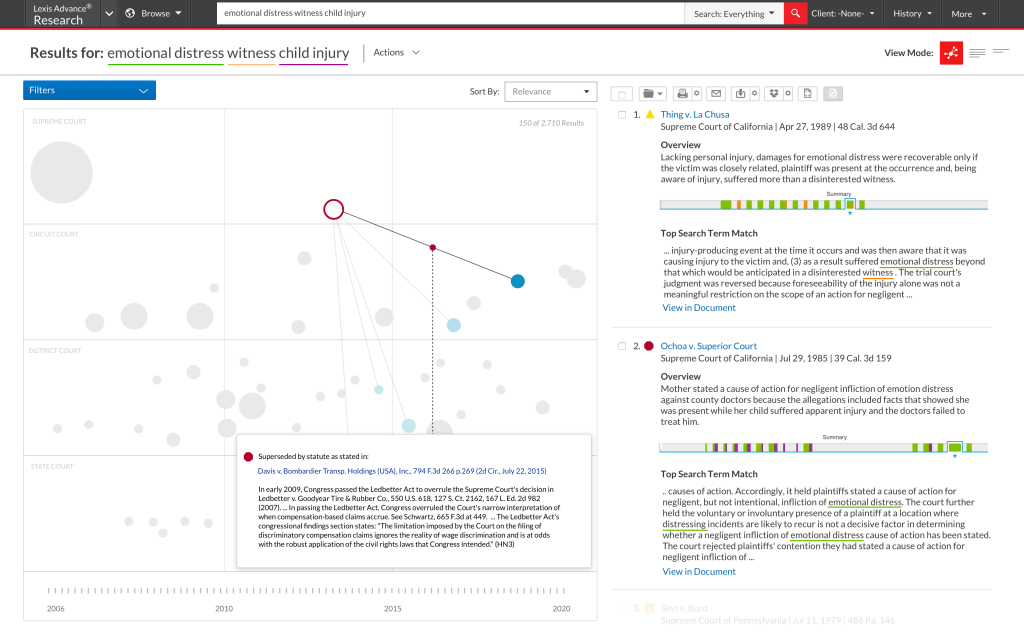The image size is (1024, 640).
Task: Click red signal dot beside Ochoa v. Superior Court
Action: click(648, 346)
